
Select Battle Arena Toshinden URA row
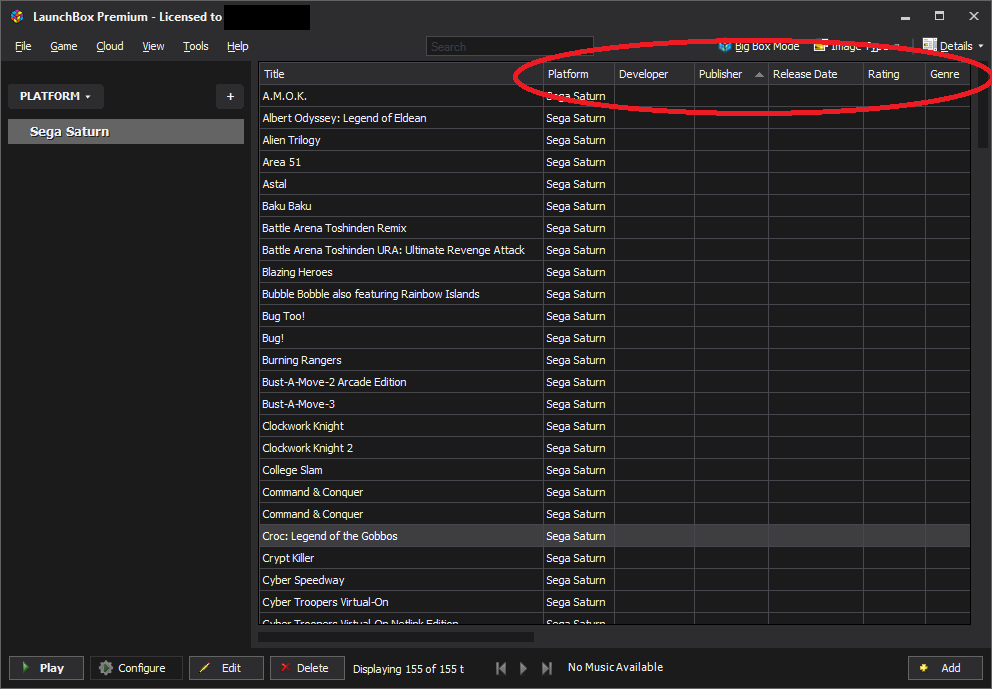pyautogui.click(x=614, y=250)
